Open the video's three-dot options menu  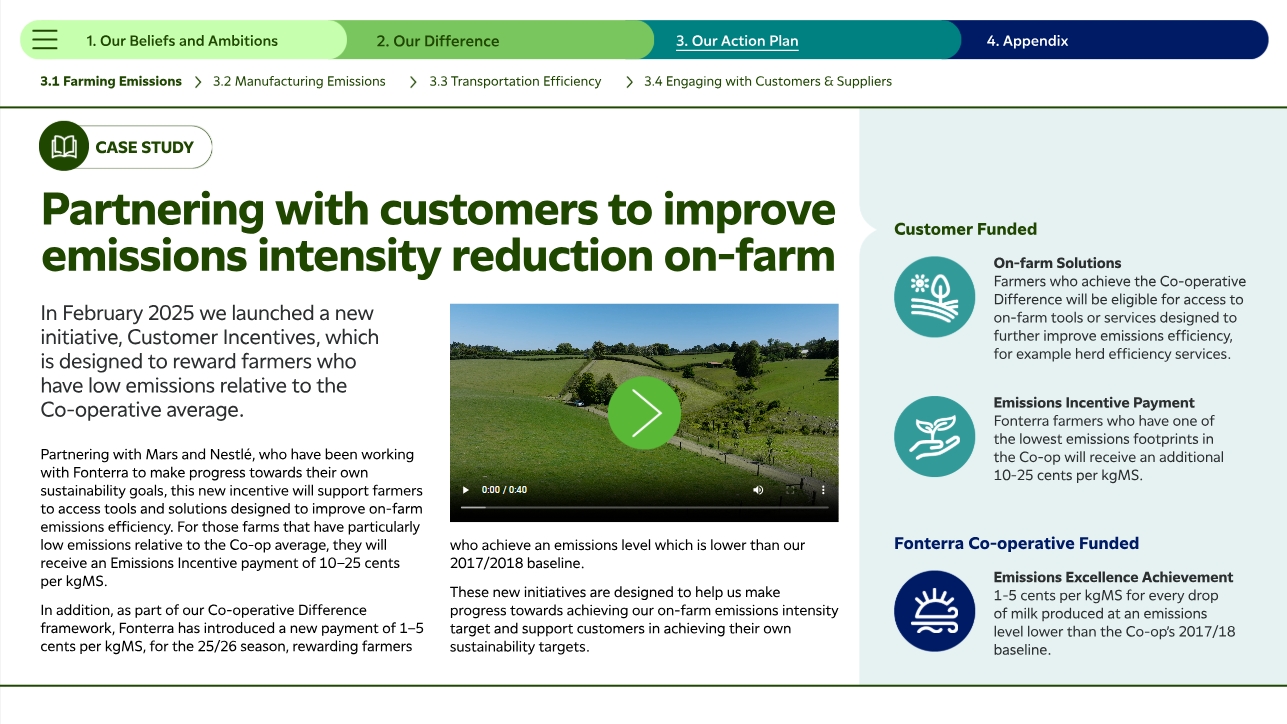pos(823,490)
